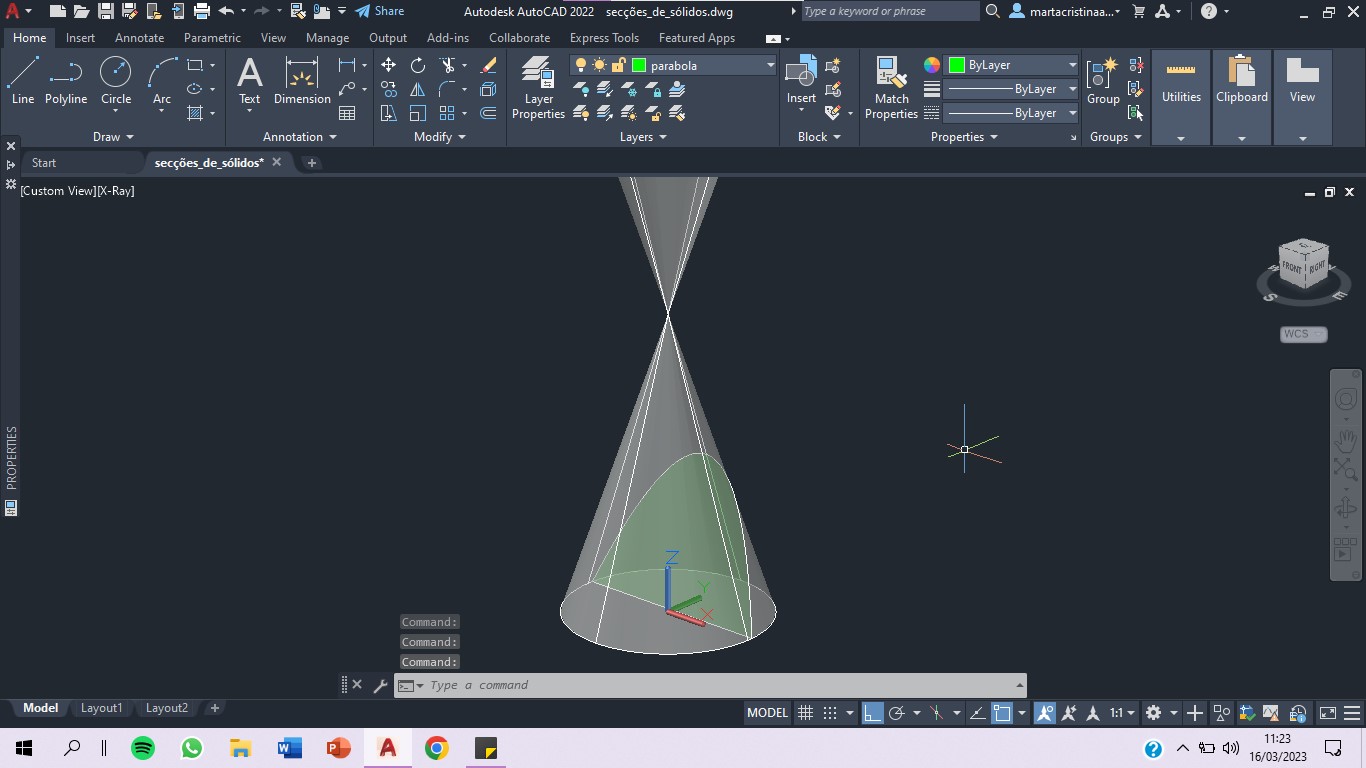The width and height of the screenshot is (1366, 768).
Task: Activate the Mirror tool
Action: pyautogui.click(x=418, y=89)
